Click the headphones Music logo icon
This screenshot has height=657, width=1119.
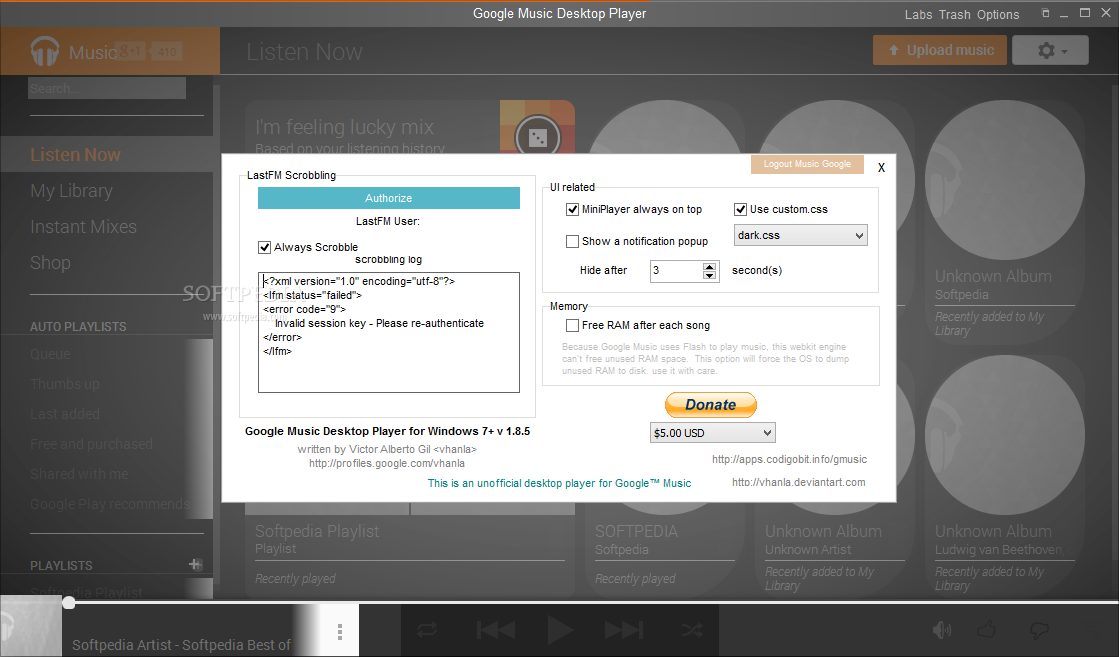pos(44,51)
